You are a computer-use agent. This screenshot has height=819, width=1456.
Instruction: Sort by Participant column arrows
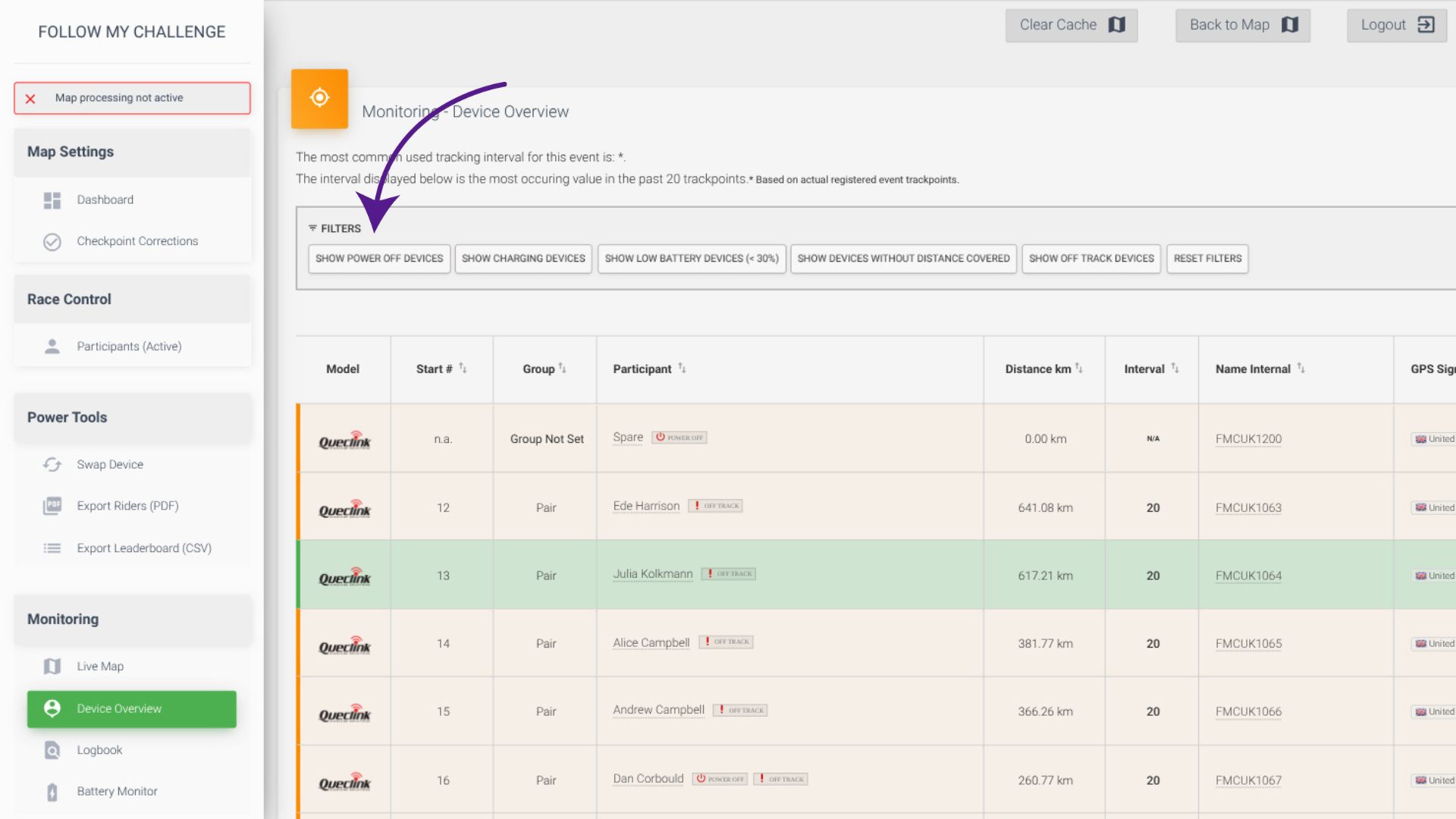[x=682, y=369]
